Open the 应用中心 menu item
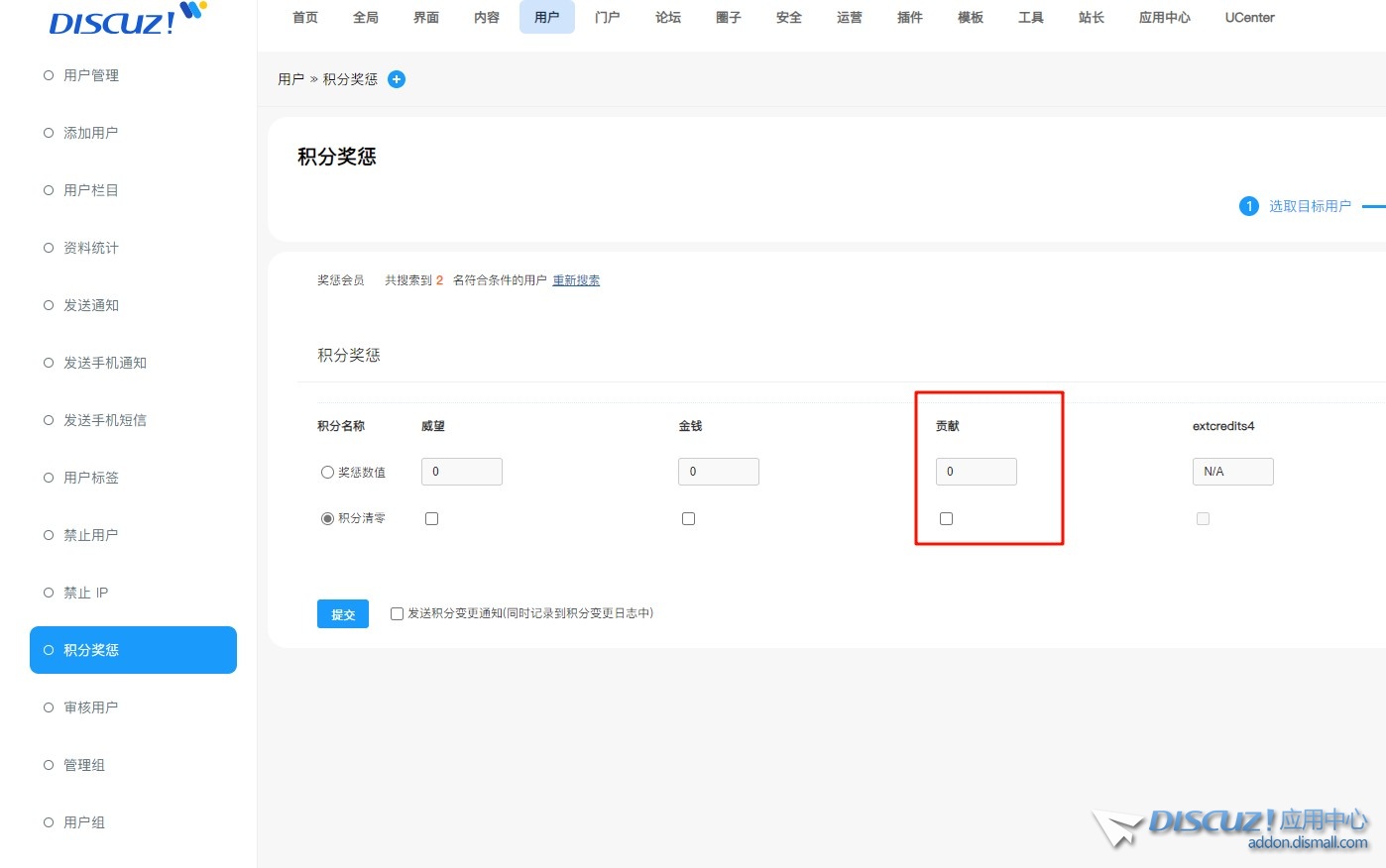Image resolution: width=1386 pixels, height=868 pixels. (1164, 18)
